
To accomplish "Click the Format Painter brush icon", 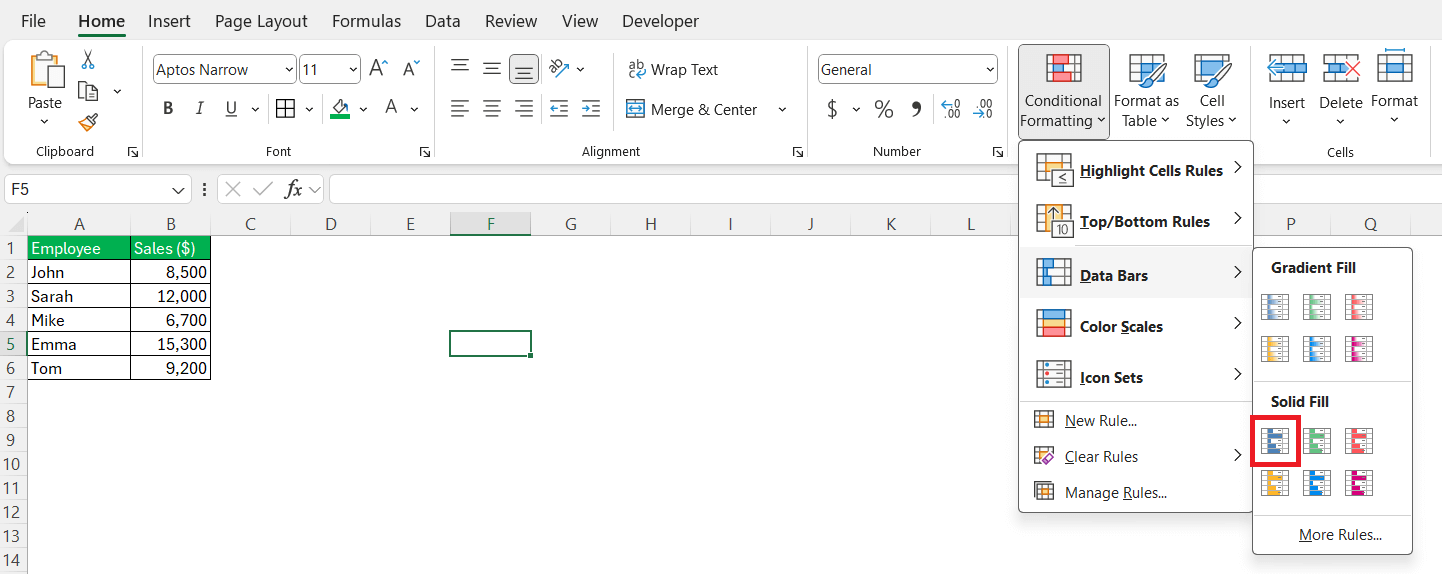I will pyautogui.click(x=88, y=122).
